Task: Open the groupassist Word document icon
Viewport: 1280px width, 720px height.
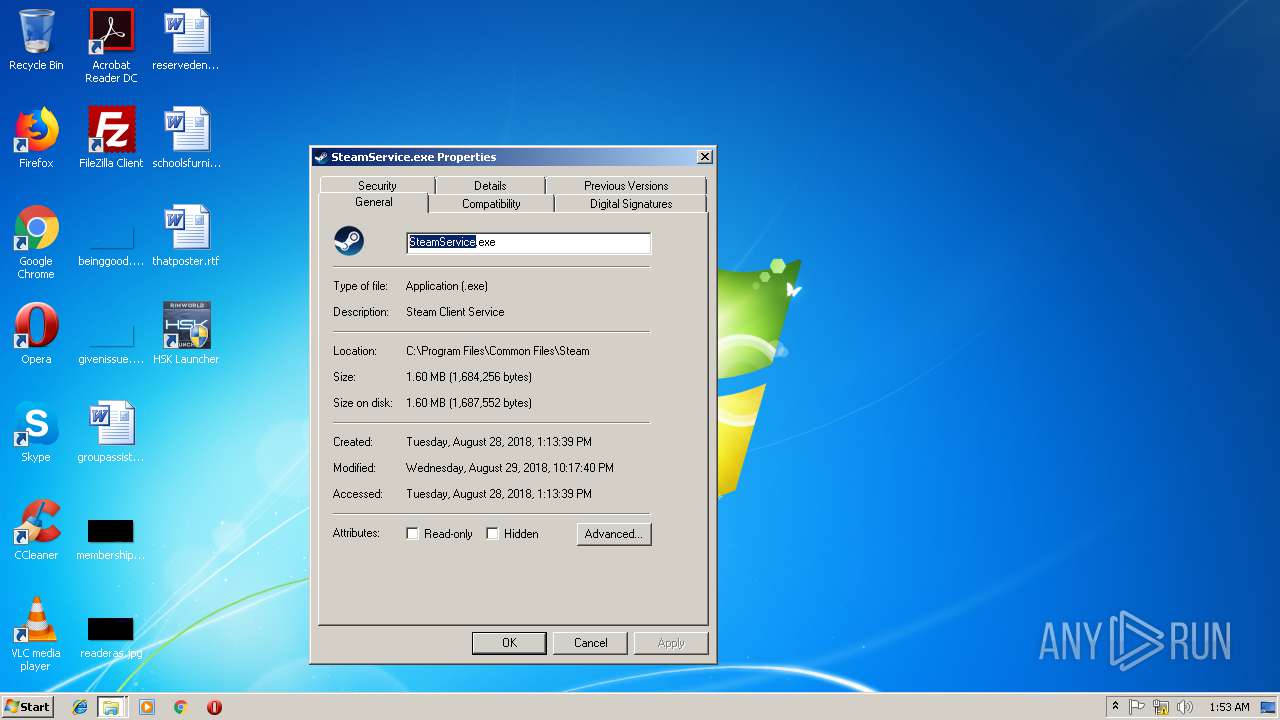Action: 111,432
